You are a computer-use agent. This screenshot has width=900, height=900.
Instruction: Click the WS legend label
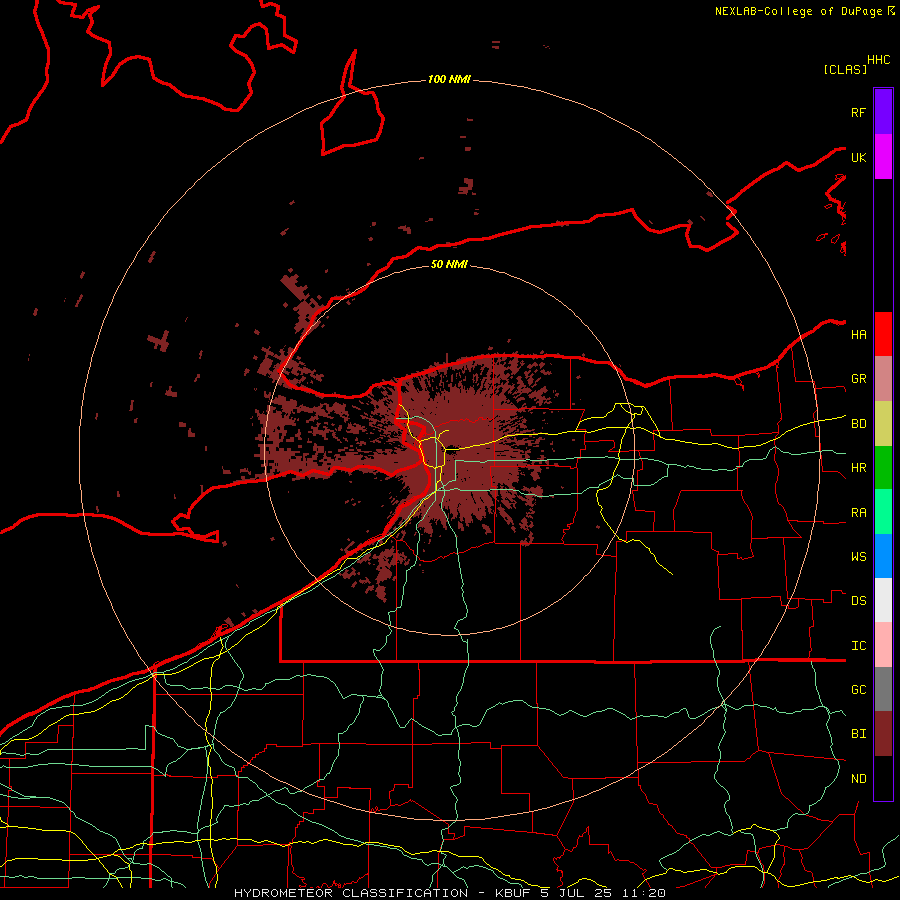pos(858,557)
